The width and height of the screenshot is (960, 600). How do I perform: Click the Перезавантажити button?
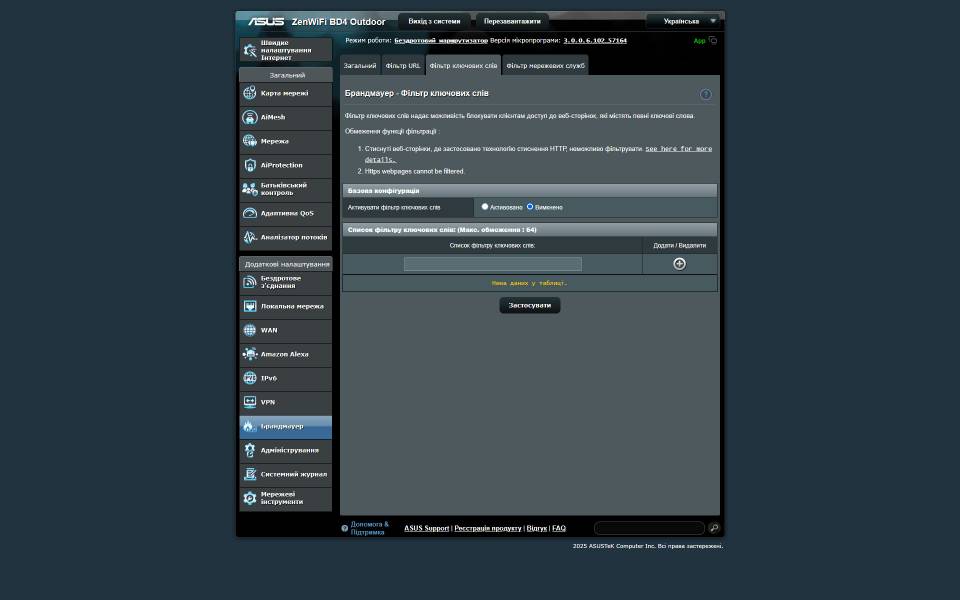512,21
